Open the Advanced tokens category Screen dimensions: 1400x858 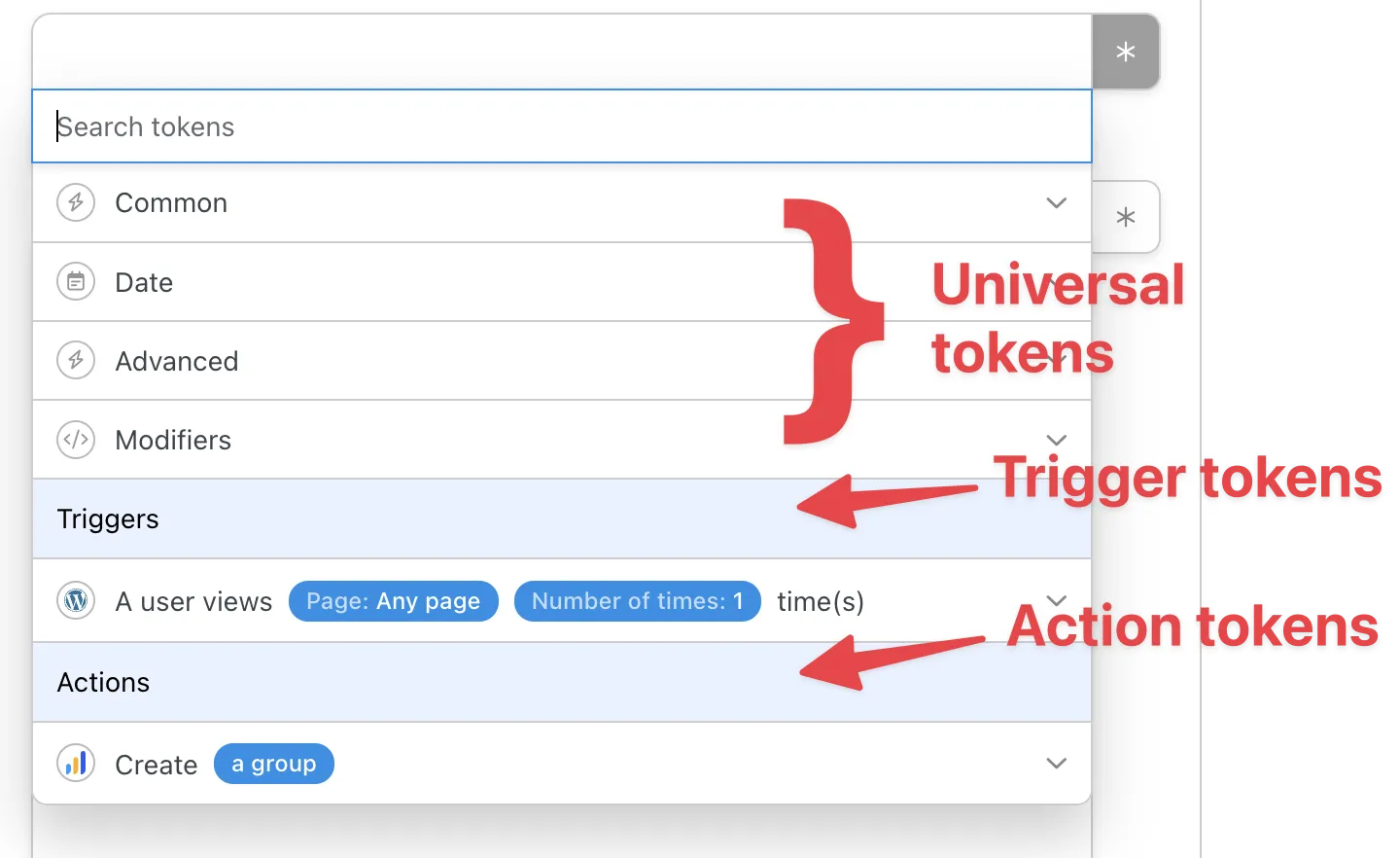177,361
